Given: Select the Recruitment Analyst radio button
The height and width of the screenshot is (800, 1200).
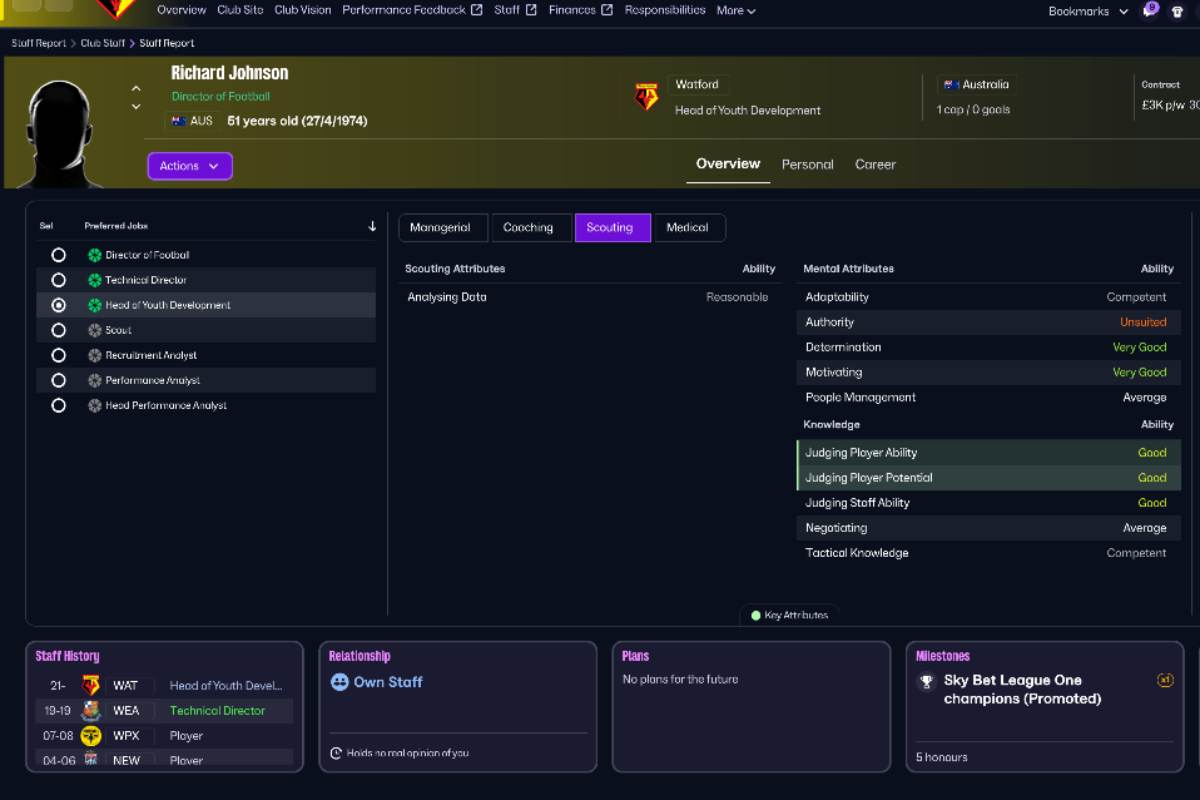Looking at the screenshot, I should [58, 355].
